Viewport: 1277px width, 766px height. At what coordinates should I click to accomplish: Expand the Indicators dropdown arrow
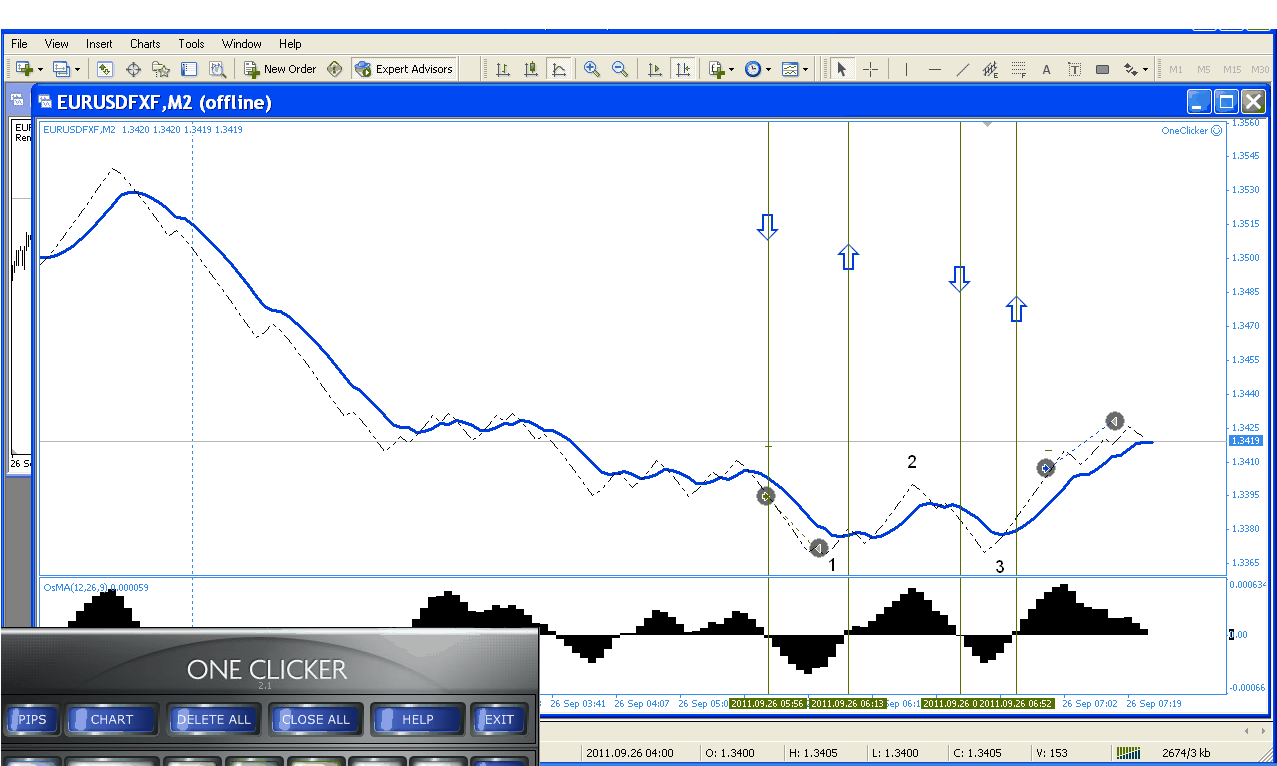click(x=732, y=70)
